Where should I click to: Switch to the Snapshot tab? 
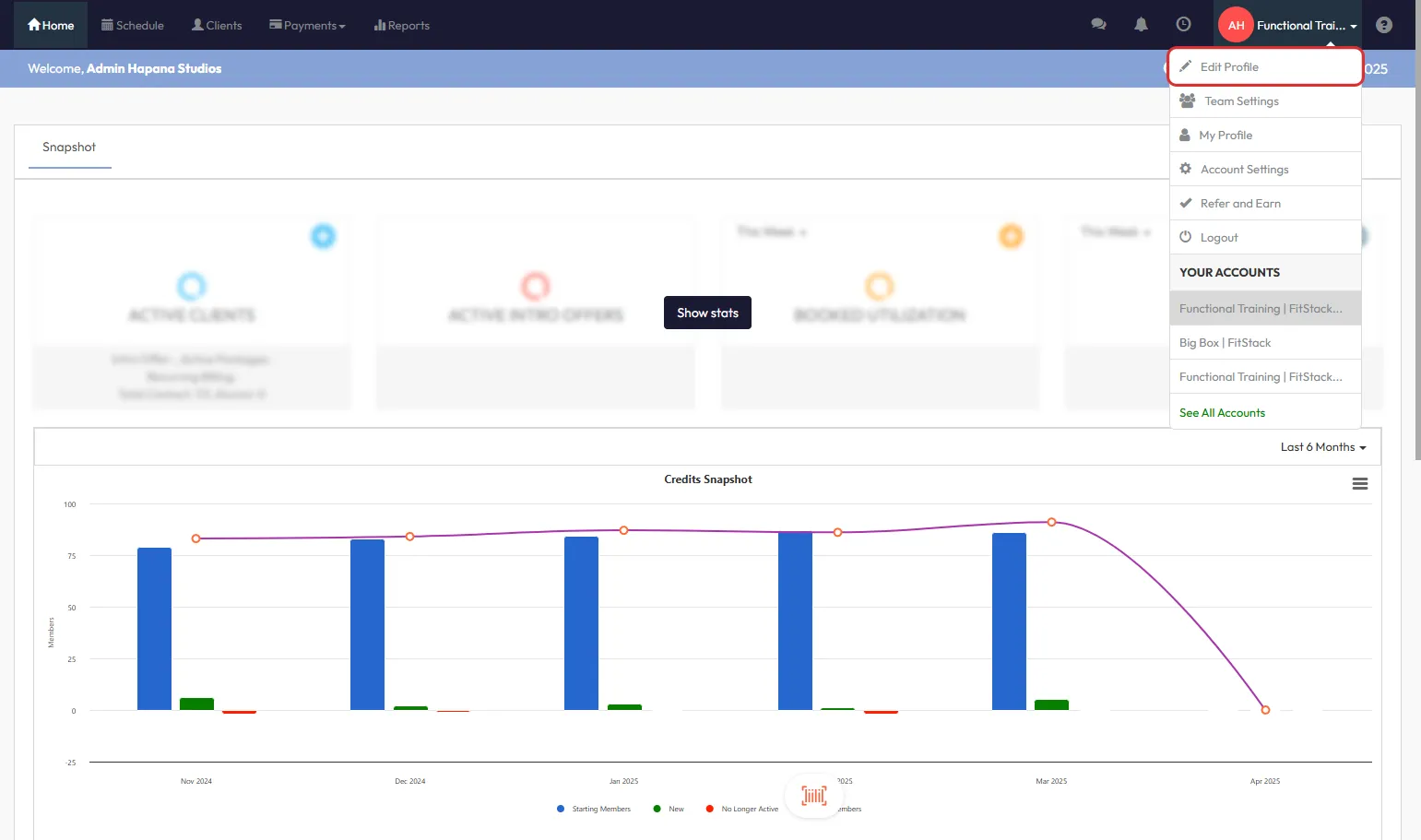69,148
